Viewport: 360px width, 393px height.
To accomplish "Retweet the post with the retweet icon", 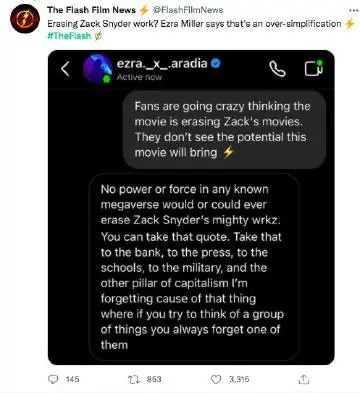I will [x=134, y=379].
